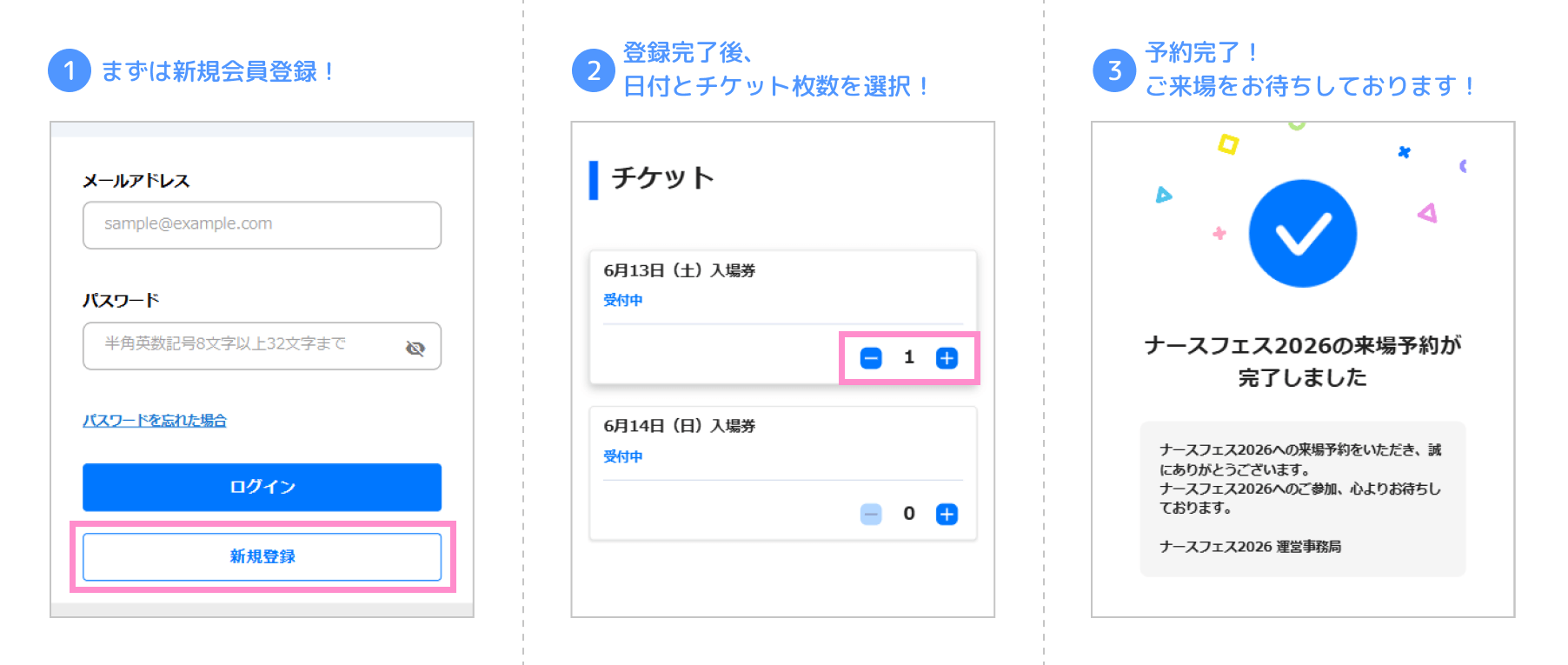
Task: Click the minus icon for June 13 tickets
Action: (871, 357)
